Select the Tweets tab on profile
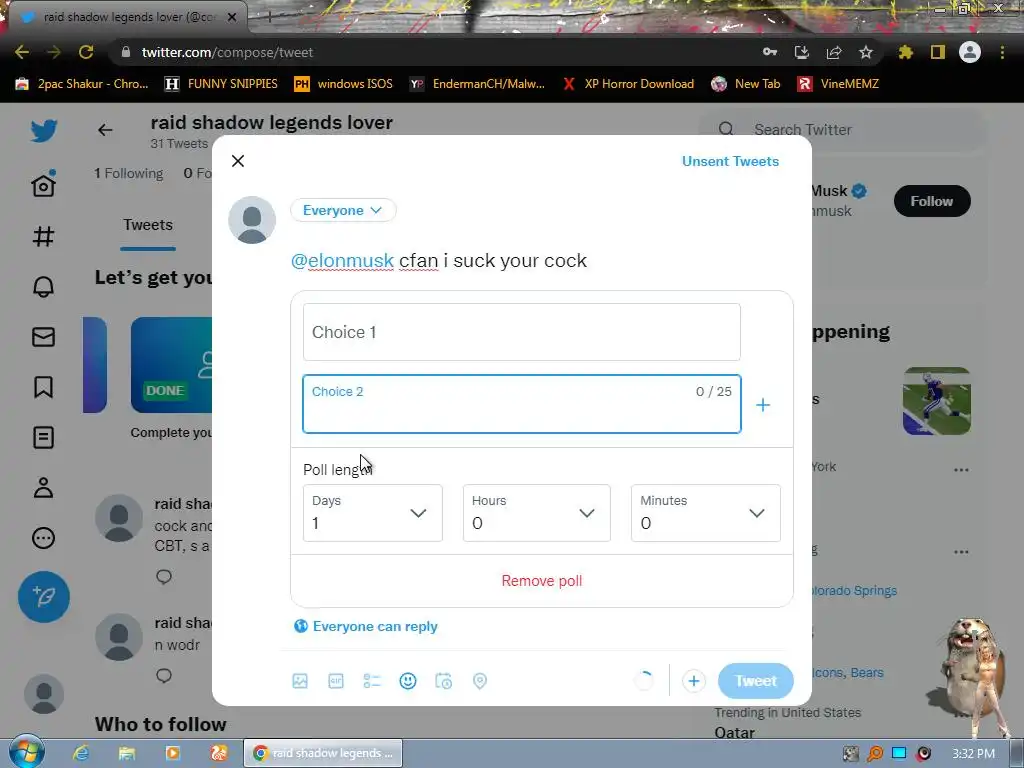Viewport: 1024px width, 768px height. pyautogui.click(x=148, y=225)
